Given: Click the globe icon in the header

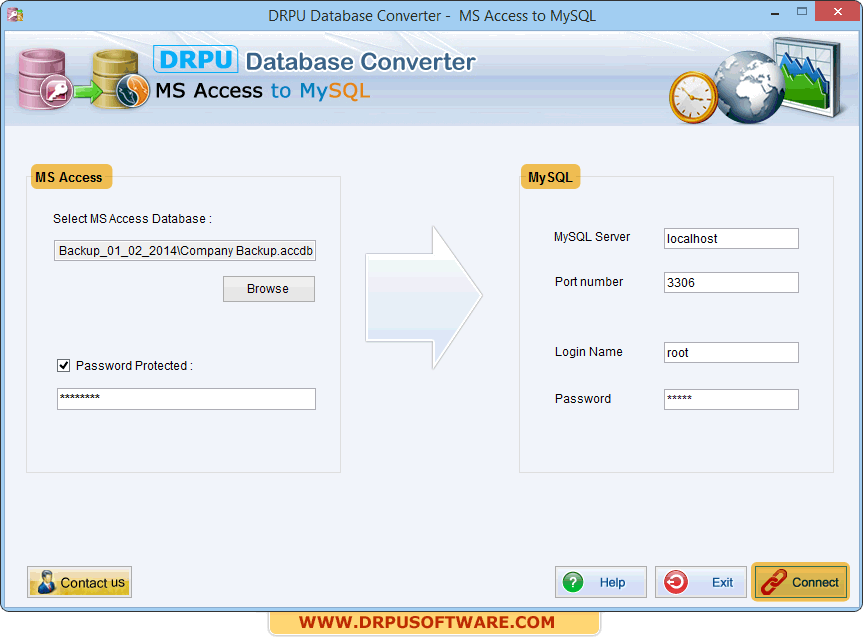Looking at the screenshot, I should 749,87.
